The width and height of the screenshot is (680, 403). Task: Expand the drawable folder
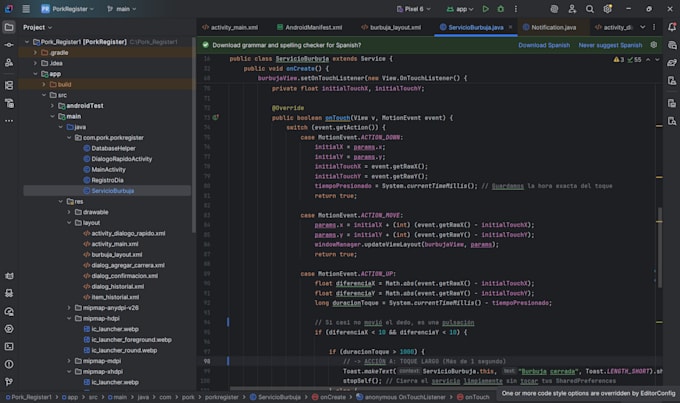click(69, 212)
